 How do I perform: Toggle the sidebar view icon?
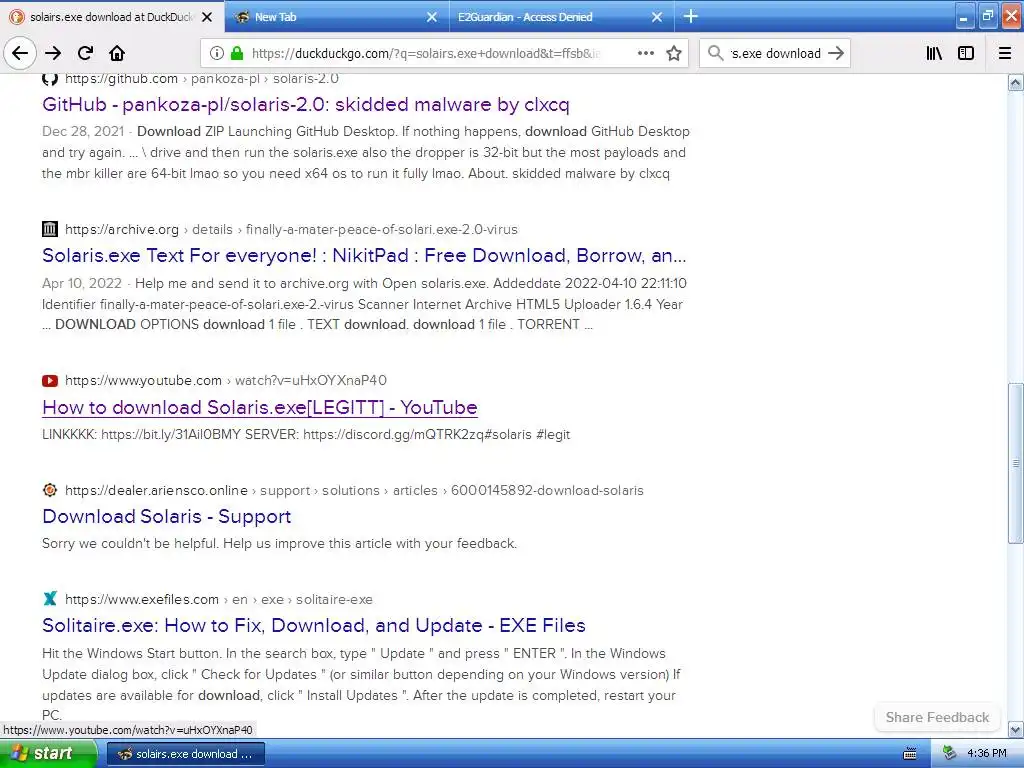click(x=966, y=54)
